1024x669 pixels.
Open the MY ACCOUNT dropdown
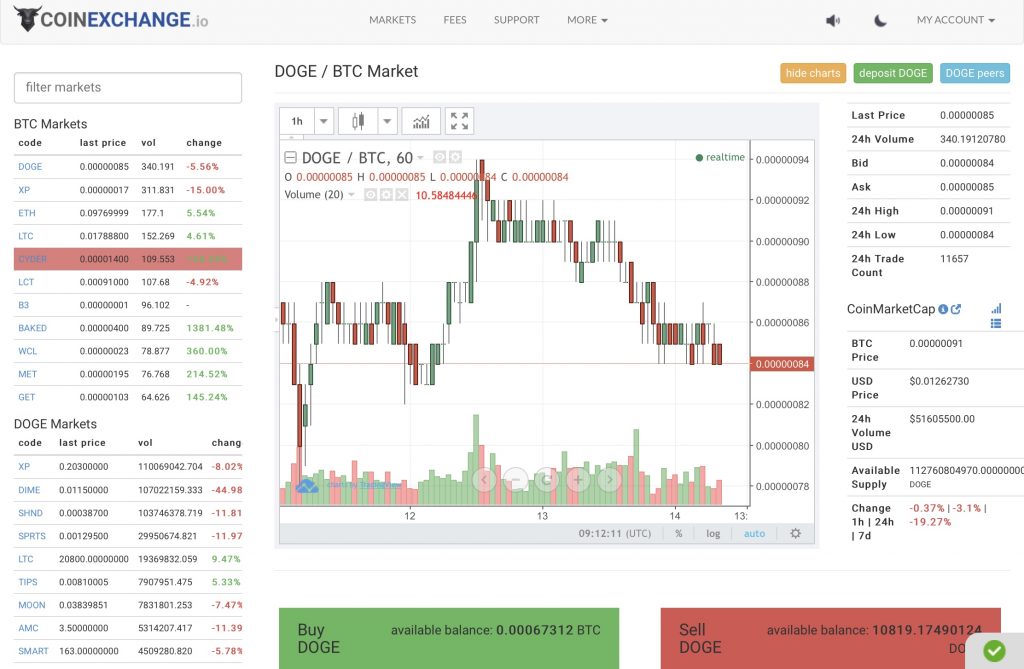coord(955,20)
